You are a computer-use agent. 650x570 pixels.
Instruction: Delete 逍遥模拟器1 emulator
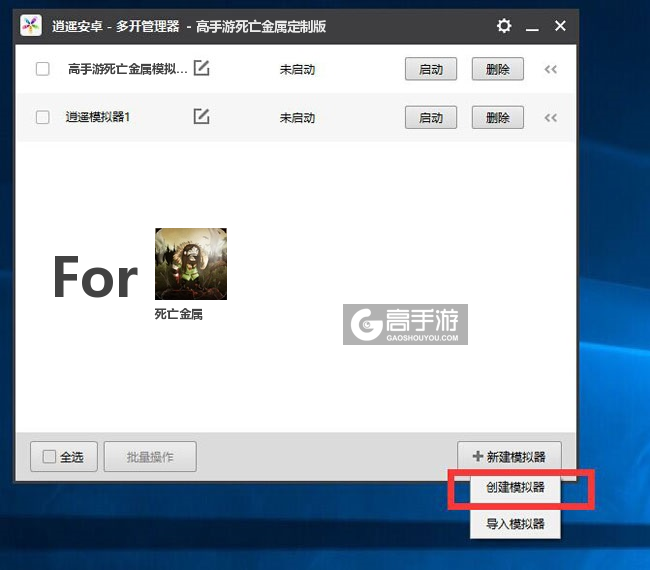(497, 117)
